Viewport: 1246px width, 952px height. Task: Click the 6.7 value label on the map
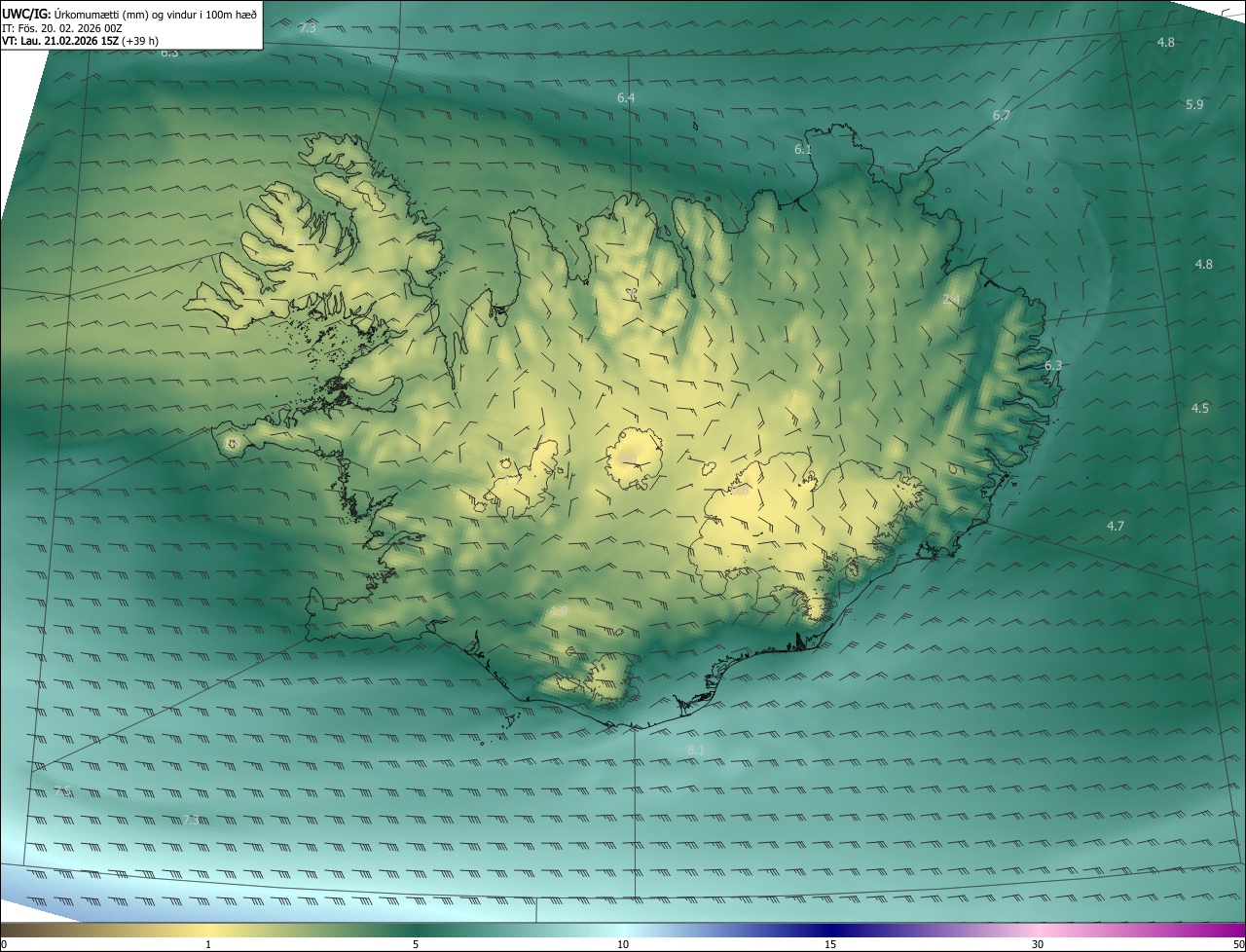pos(1001,116)
